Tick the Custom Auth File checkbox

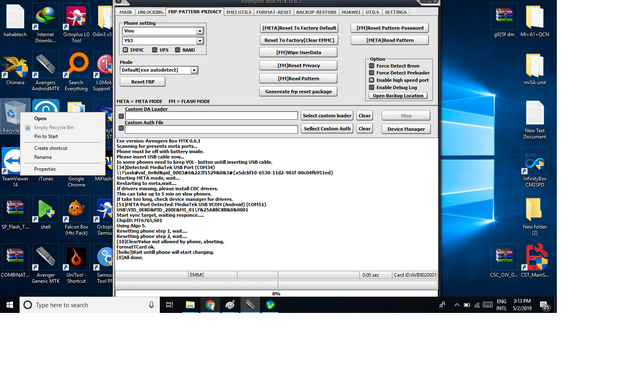121,129
